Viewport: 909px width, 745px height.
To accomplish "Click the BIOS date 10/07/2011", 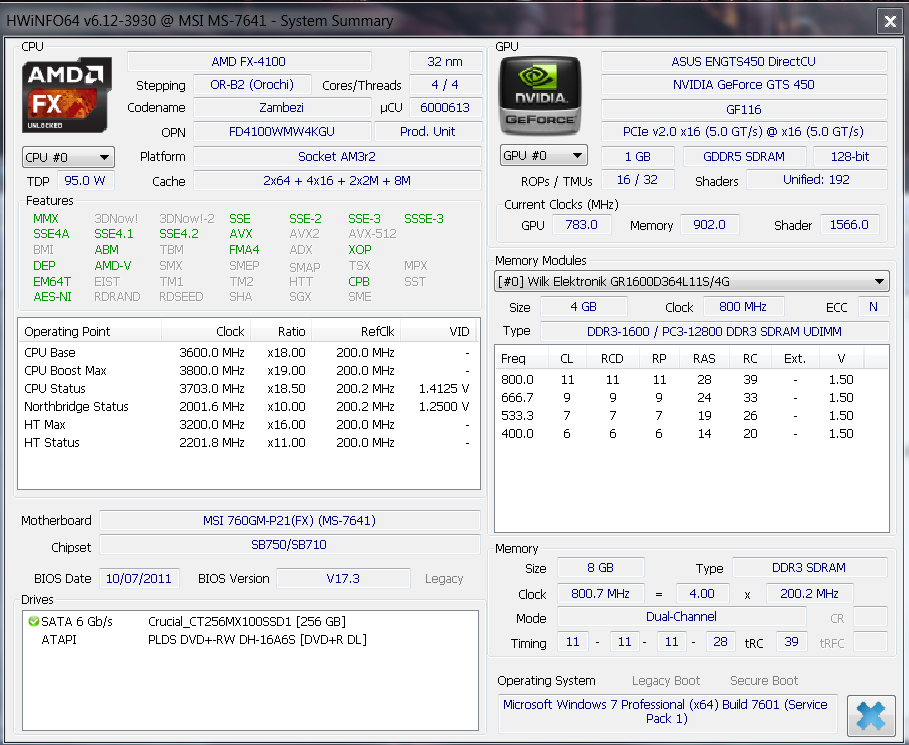I will click(x=139, y=579).
